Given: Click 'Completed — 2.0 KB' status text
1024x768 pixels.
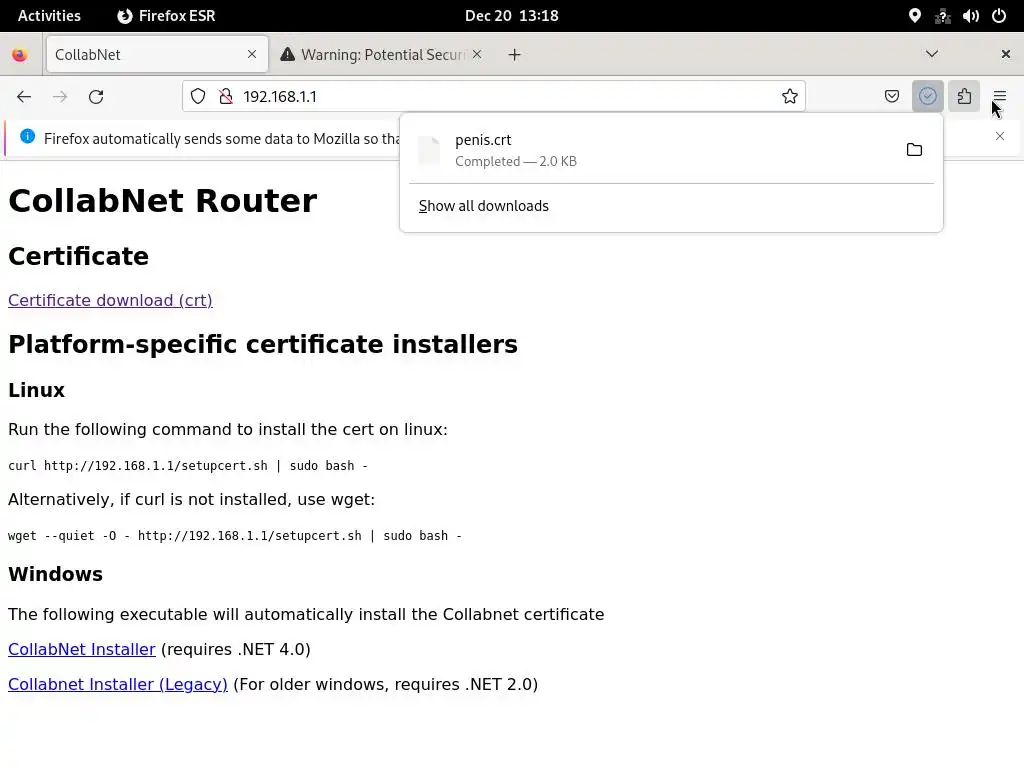Looking at the screenshot, I should coord(516,161).
